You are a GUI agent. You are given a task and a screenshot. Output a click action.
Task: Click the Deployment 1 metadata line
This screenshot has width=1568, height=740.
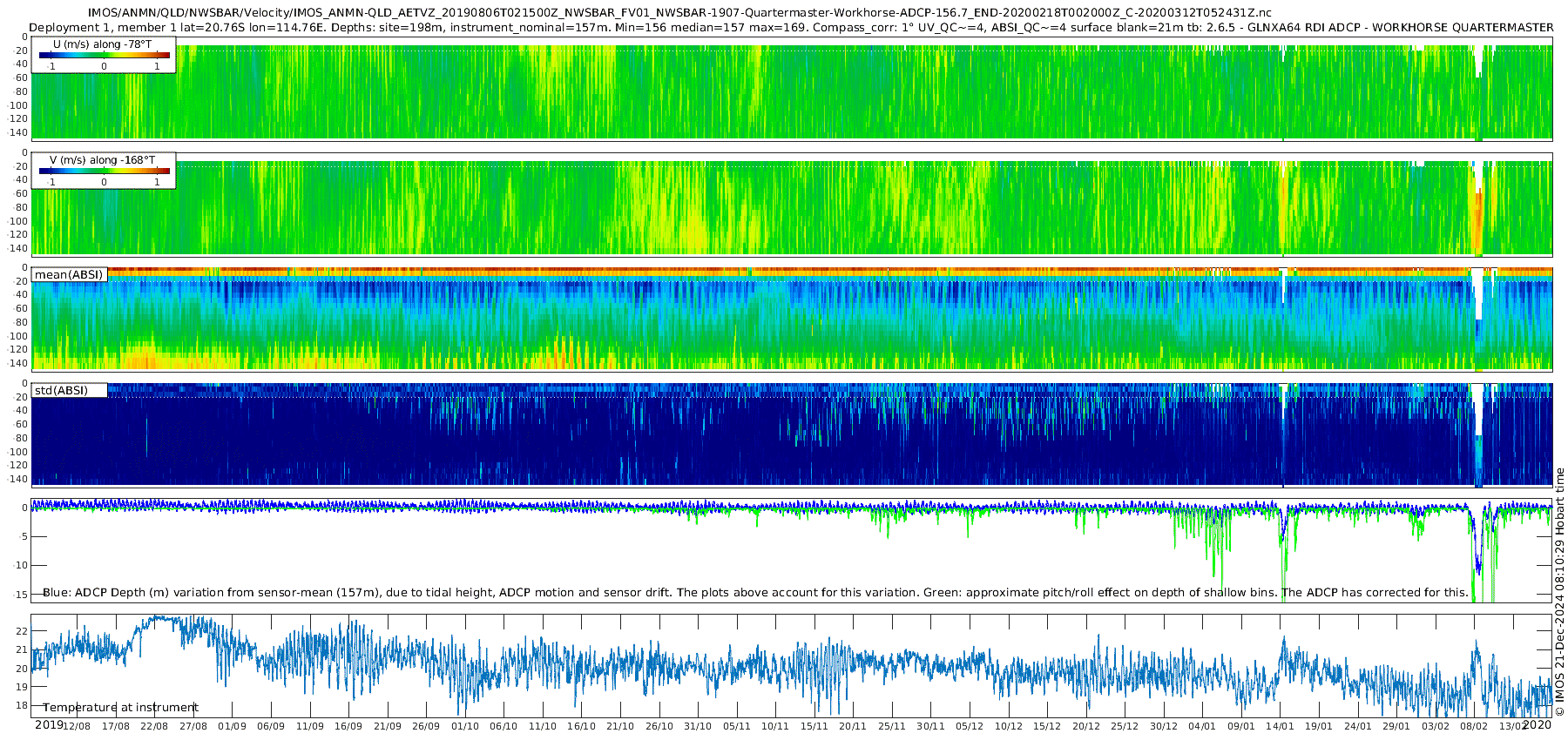point(791,28)
